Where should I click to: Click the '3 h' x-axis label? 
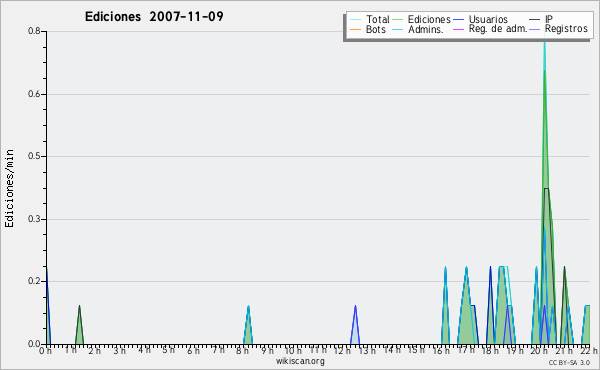tap(119, 350)
